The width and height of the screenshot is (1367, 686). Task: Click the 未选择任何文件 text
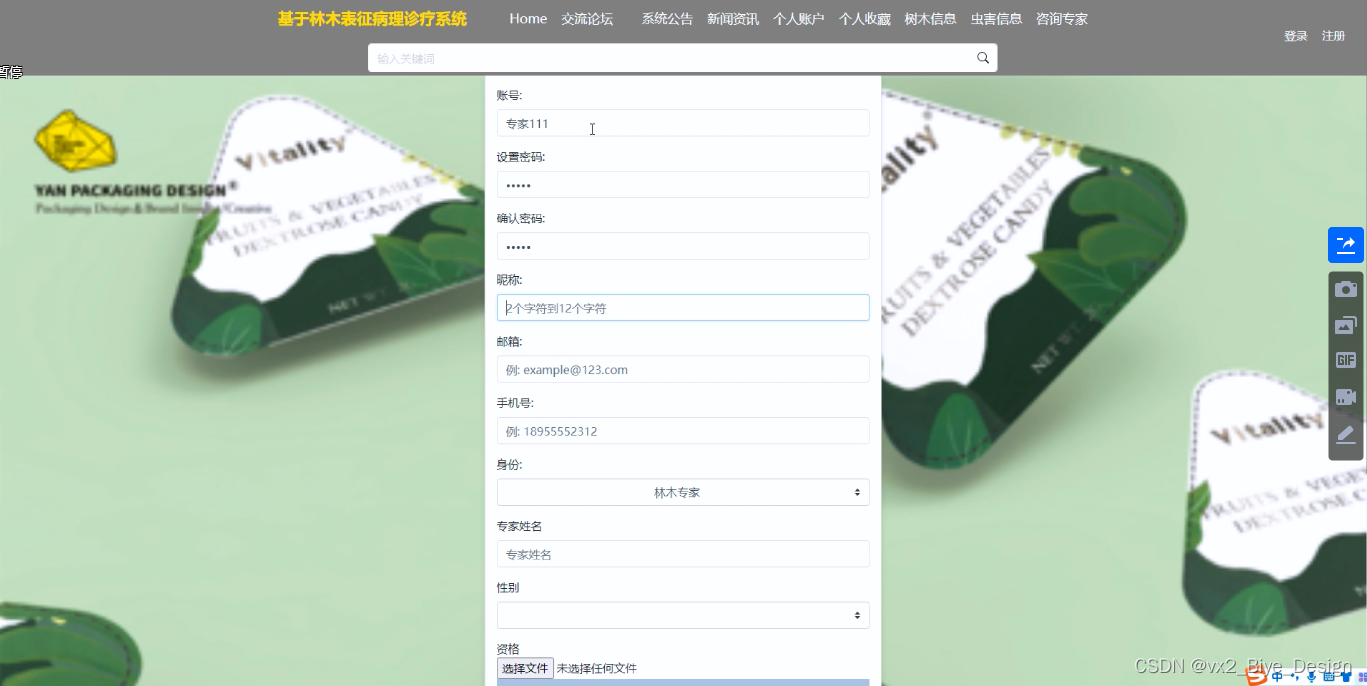click(597, 668)
